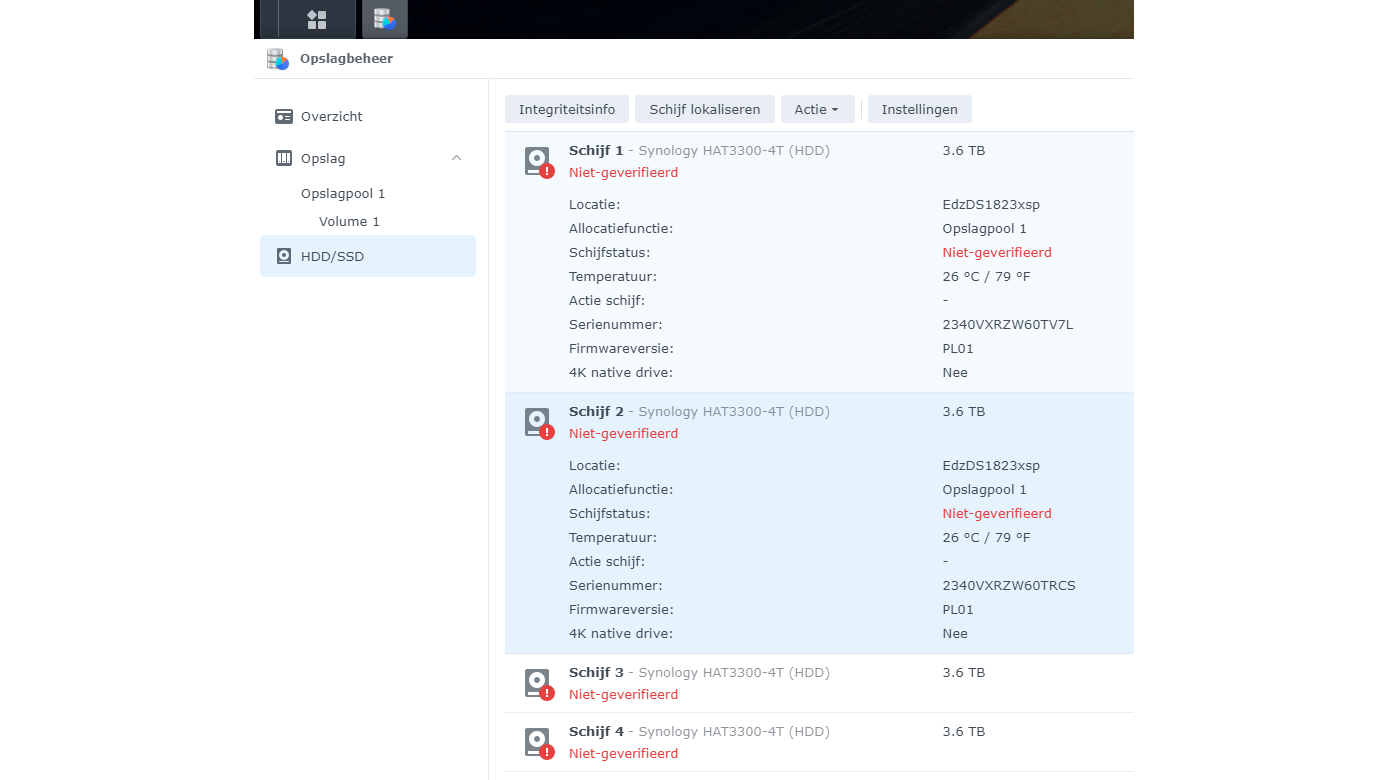Click the disk icon next to Schijf 2
Viewport: 1387px width, 780px height.
(x=537, y=421)
